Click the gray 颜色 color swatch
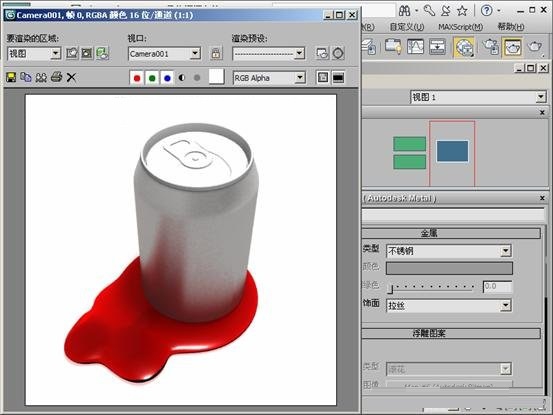 (x=449, y=268)
